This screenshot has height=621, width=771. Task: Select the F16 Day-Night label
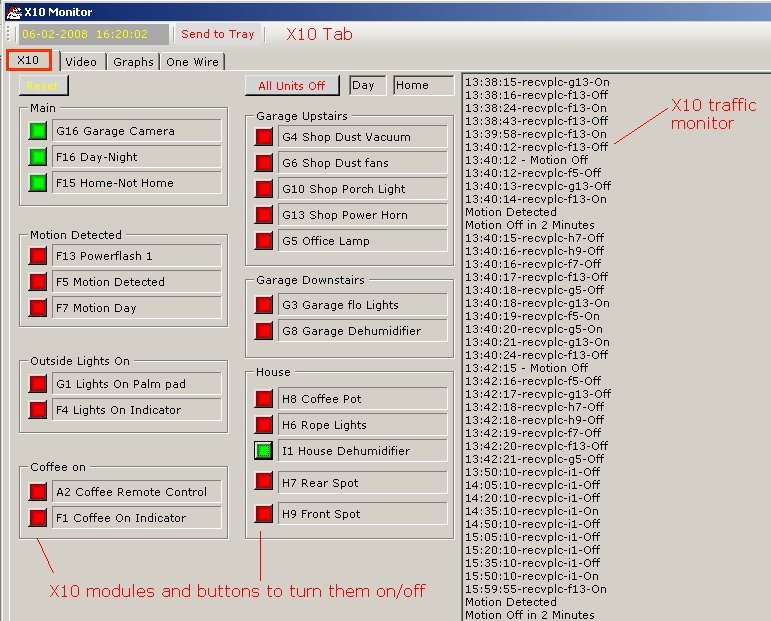pyautogui.click(x=137, y=157)
